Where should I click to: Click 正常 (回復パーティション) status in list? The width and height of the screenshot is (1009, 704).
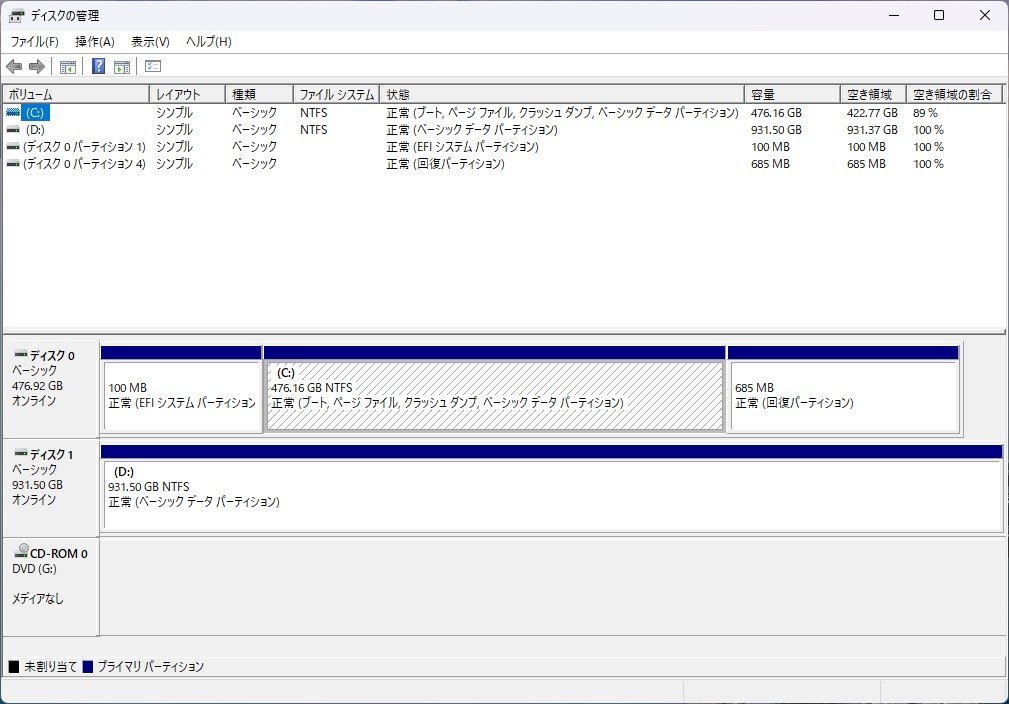pyautogui.click(x=445, y=163)
